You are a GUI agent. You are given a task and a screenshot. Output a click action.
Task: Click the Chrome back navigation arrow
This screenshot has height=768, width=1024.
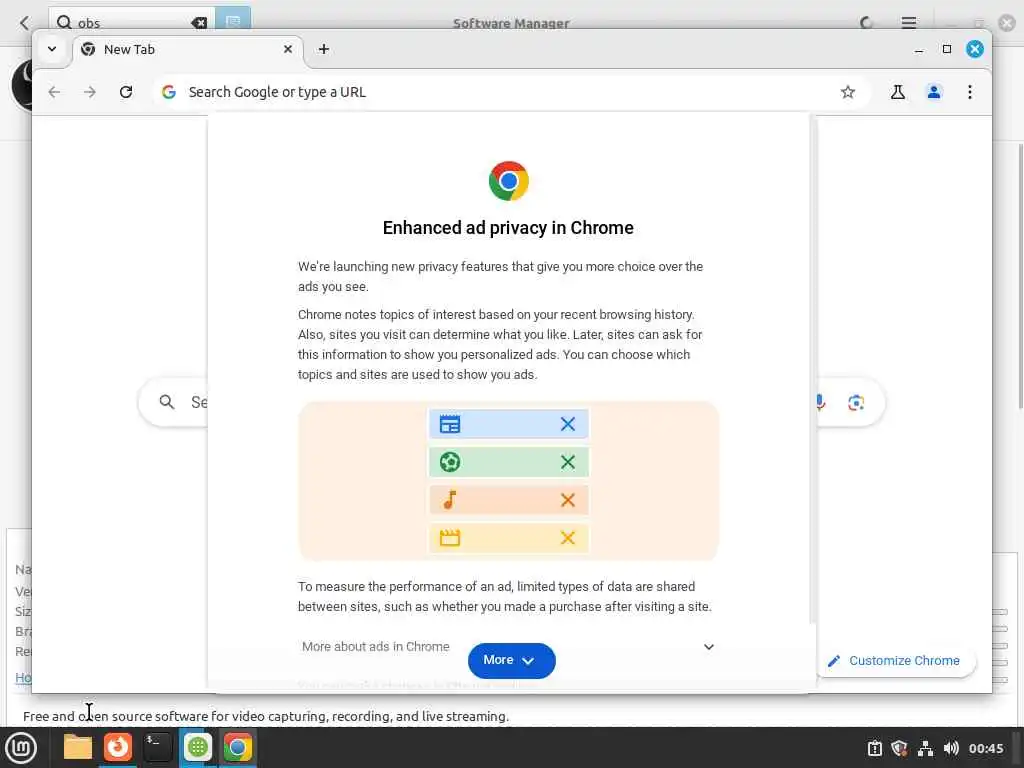54,92
